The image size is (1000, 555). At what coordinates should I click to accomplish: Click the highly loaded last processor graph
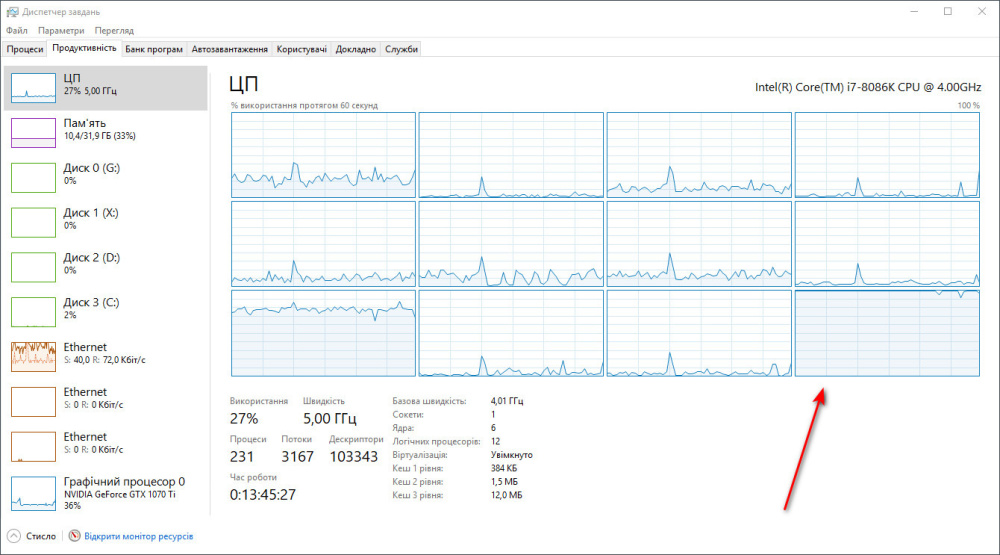click(x=887, y=333)
